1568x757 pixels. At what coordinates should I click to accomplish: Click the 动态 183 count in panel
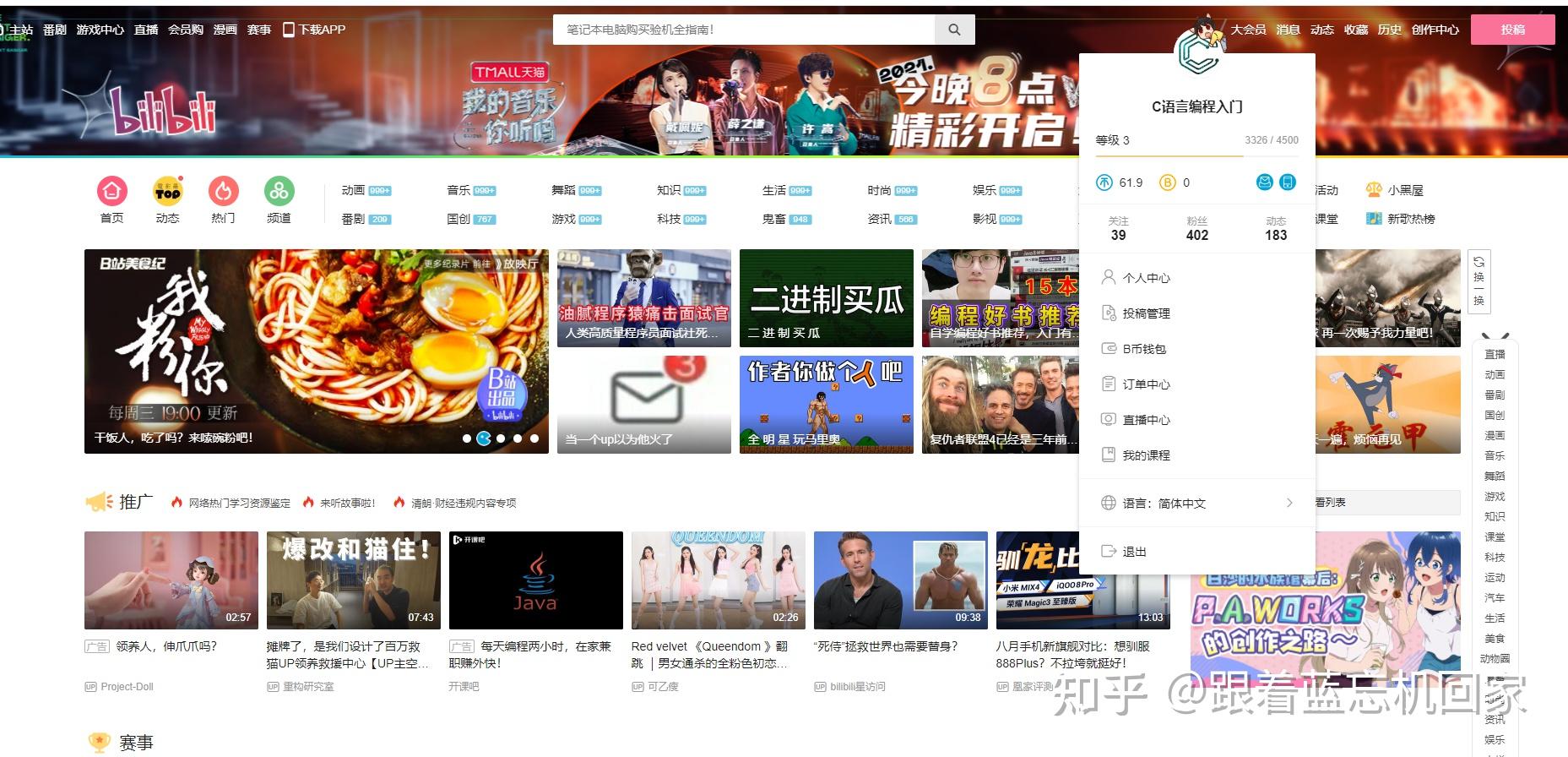tap(1276, 229)
